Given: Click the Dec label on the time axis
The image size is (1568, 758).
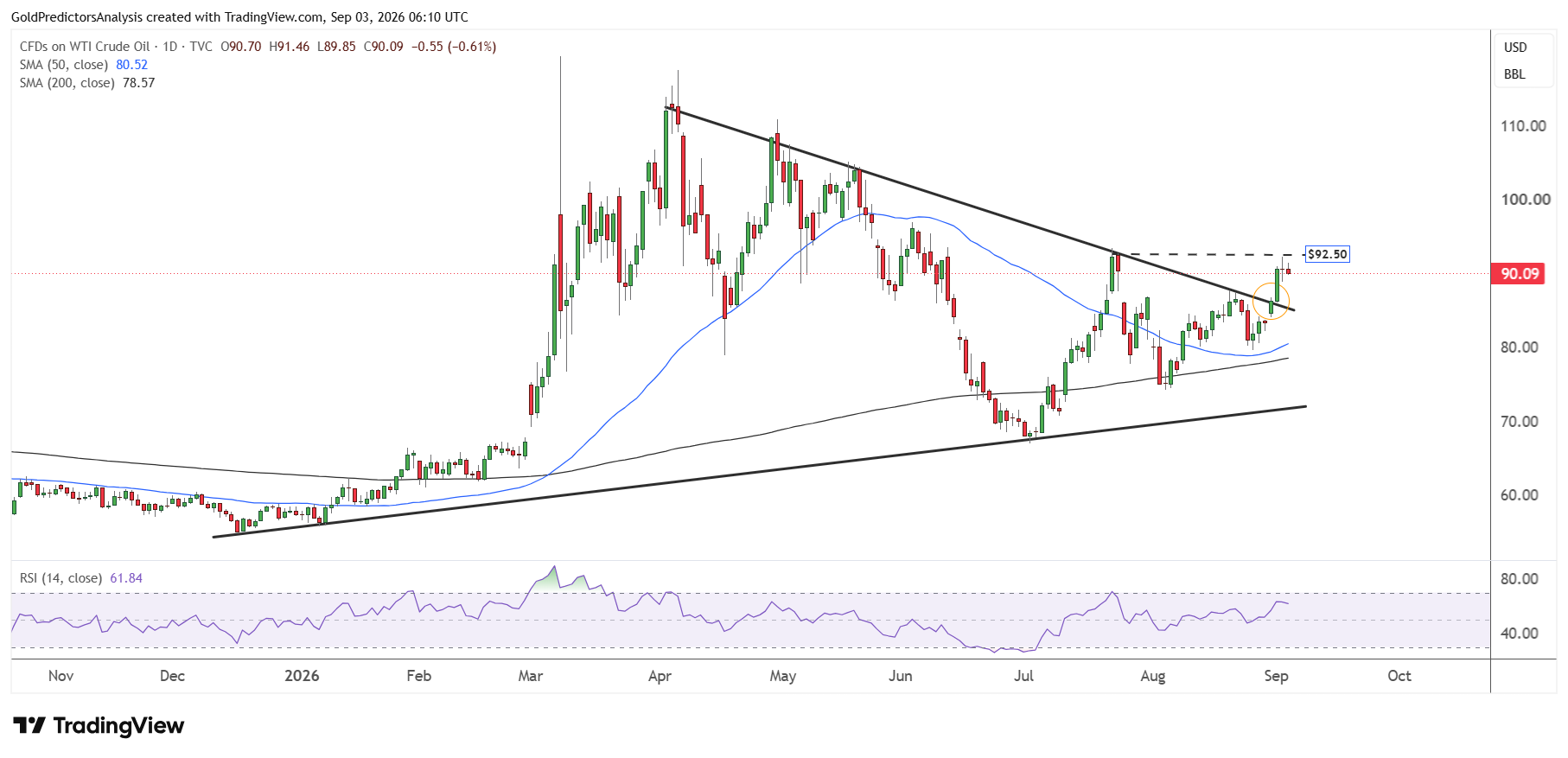Looking at the screenshot, I should click(172, 676).
